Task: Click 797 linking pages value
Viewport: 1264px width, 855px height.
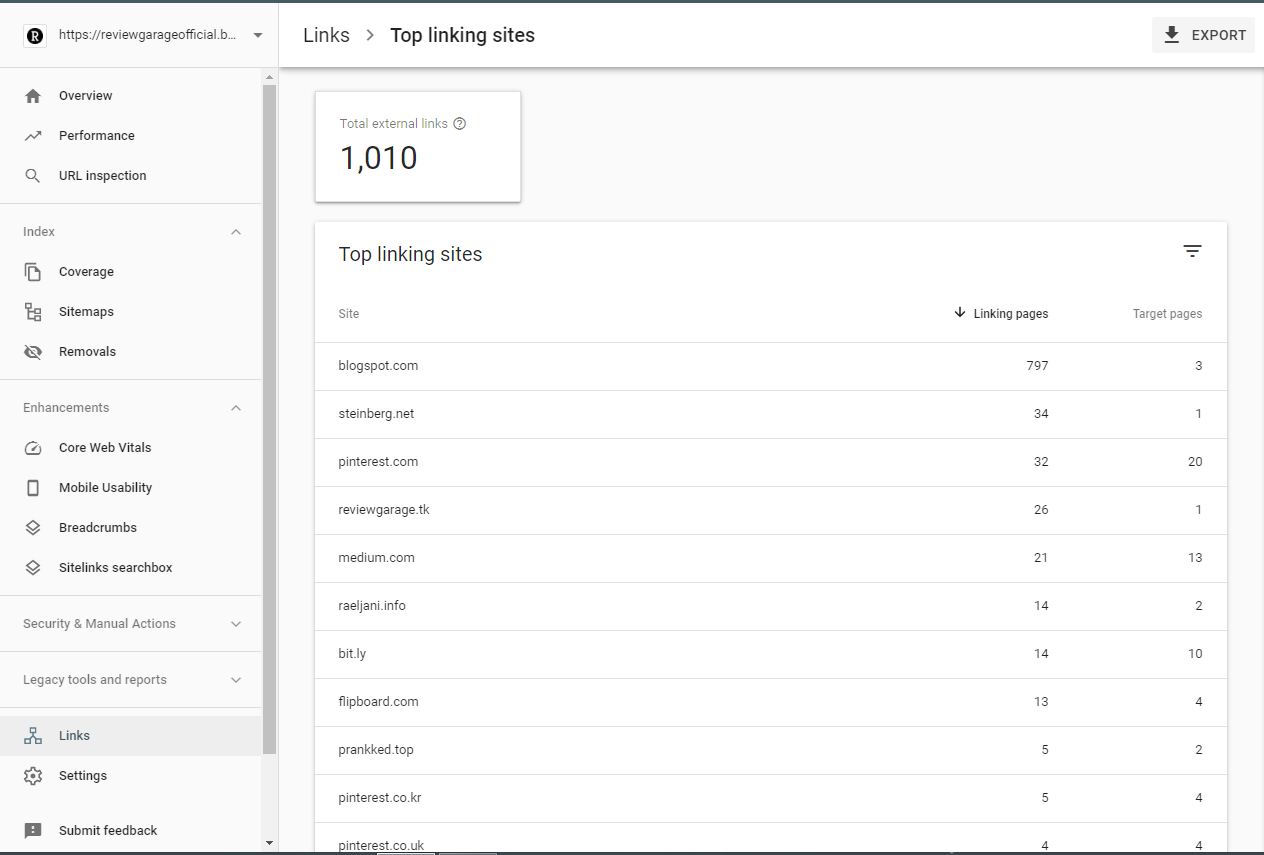Action: [1037, 366]
